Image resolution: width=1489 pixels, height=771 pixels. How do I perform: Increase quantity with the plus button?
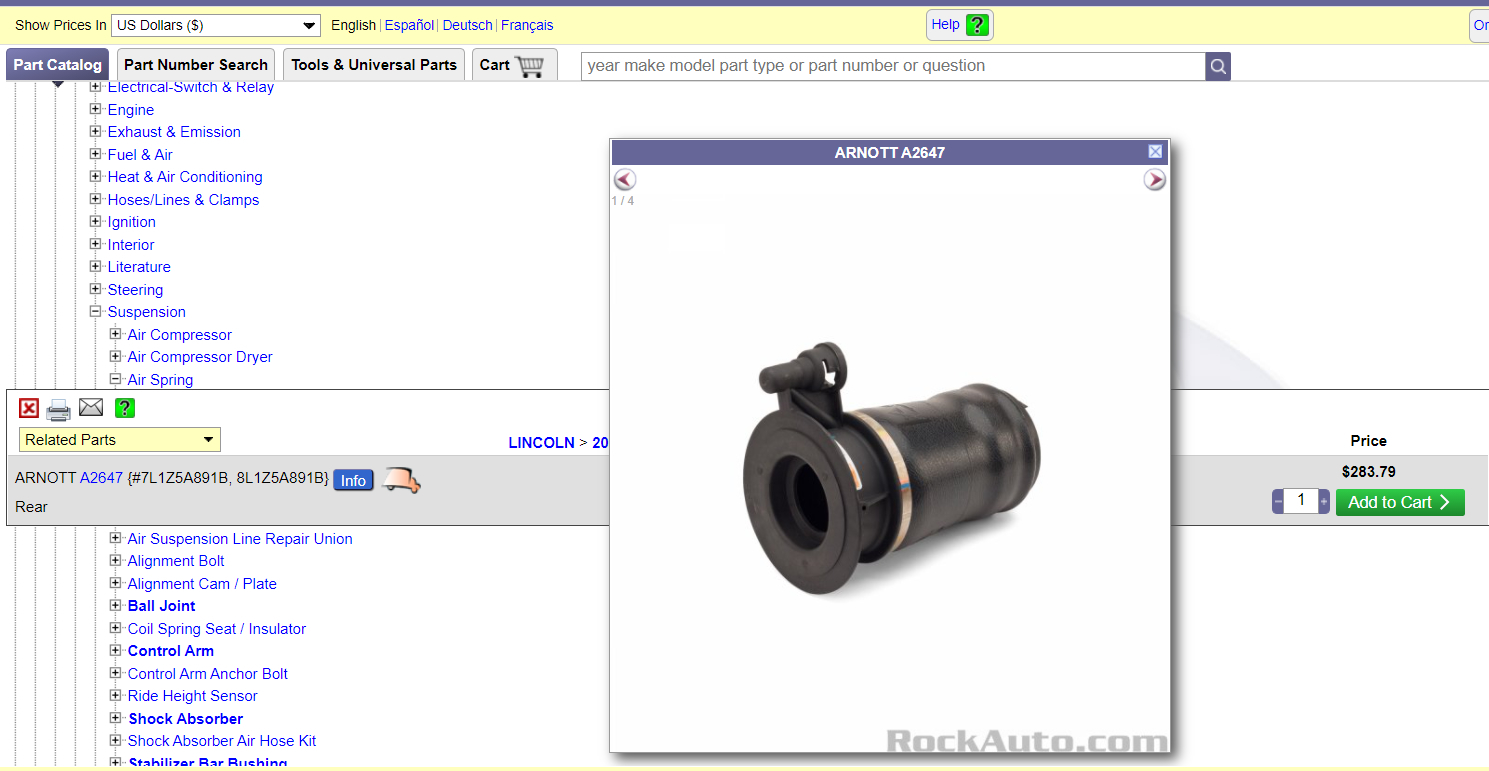(x=1324, y=502)
